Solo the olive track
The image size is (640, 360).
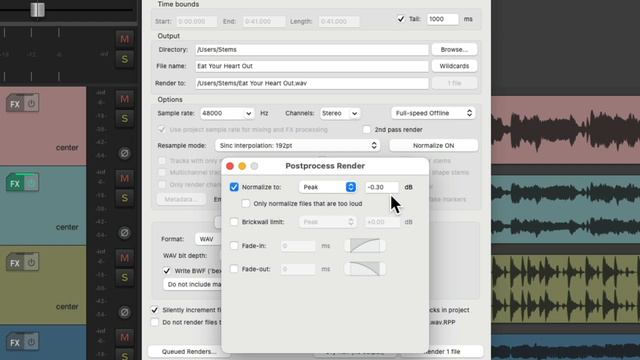pos(124,278)
